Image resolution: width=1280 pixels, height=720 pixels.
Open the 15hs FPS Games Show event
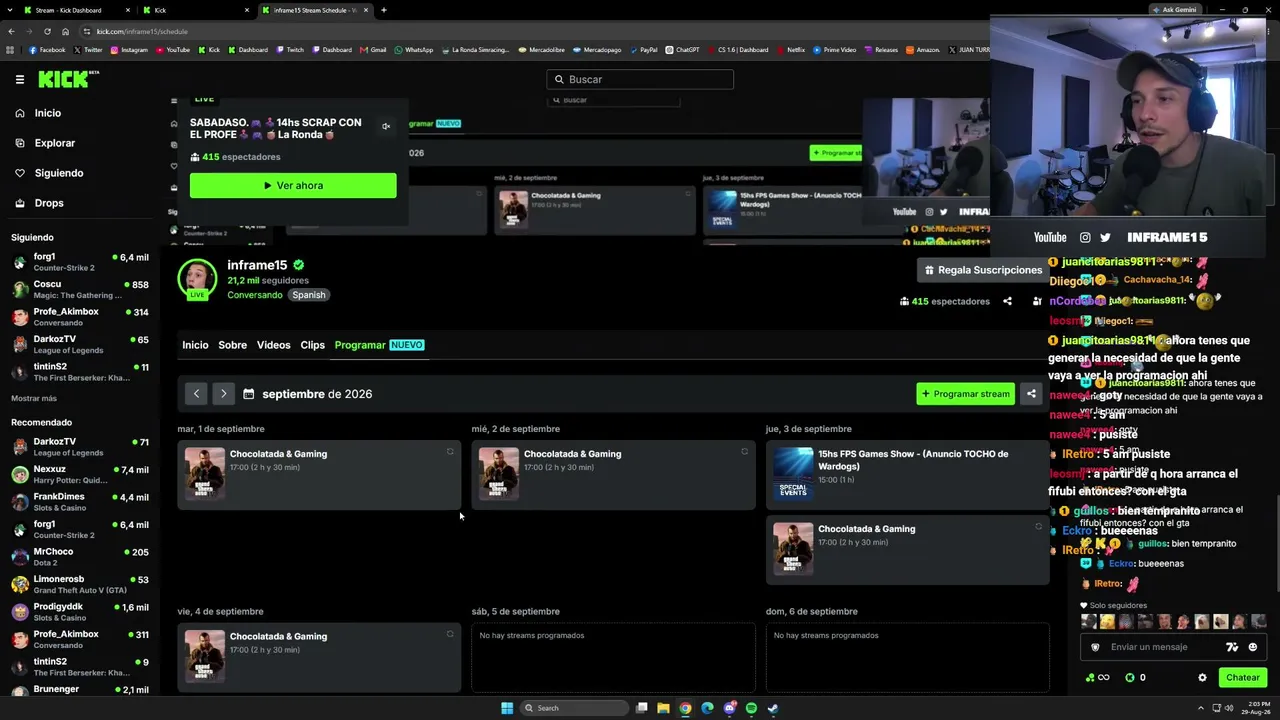pos(907,474)
